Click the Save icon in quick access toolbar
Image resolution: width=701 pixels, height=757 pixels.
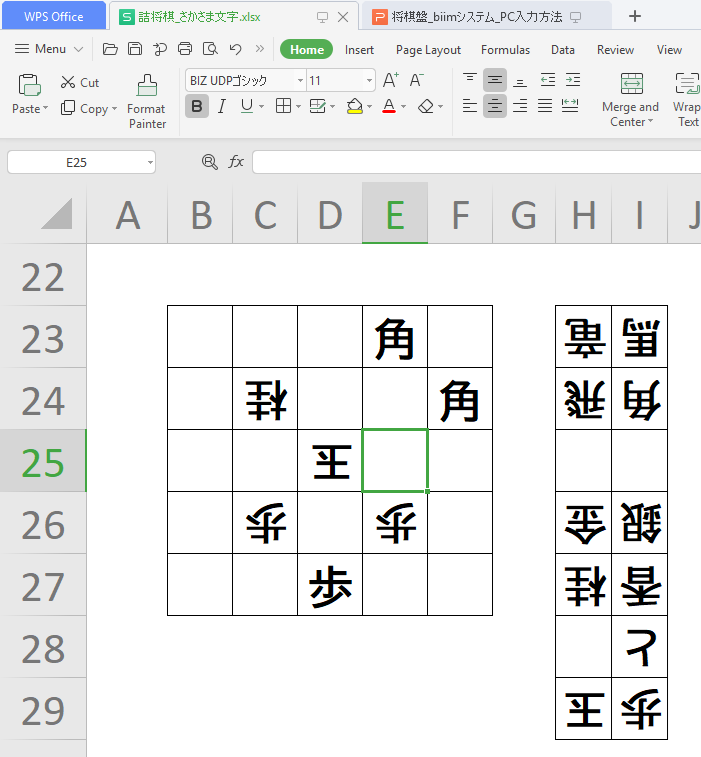(135, 49)
